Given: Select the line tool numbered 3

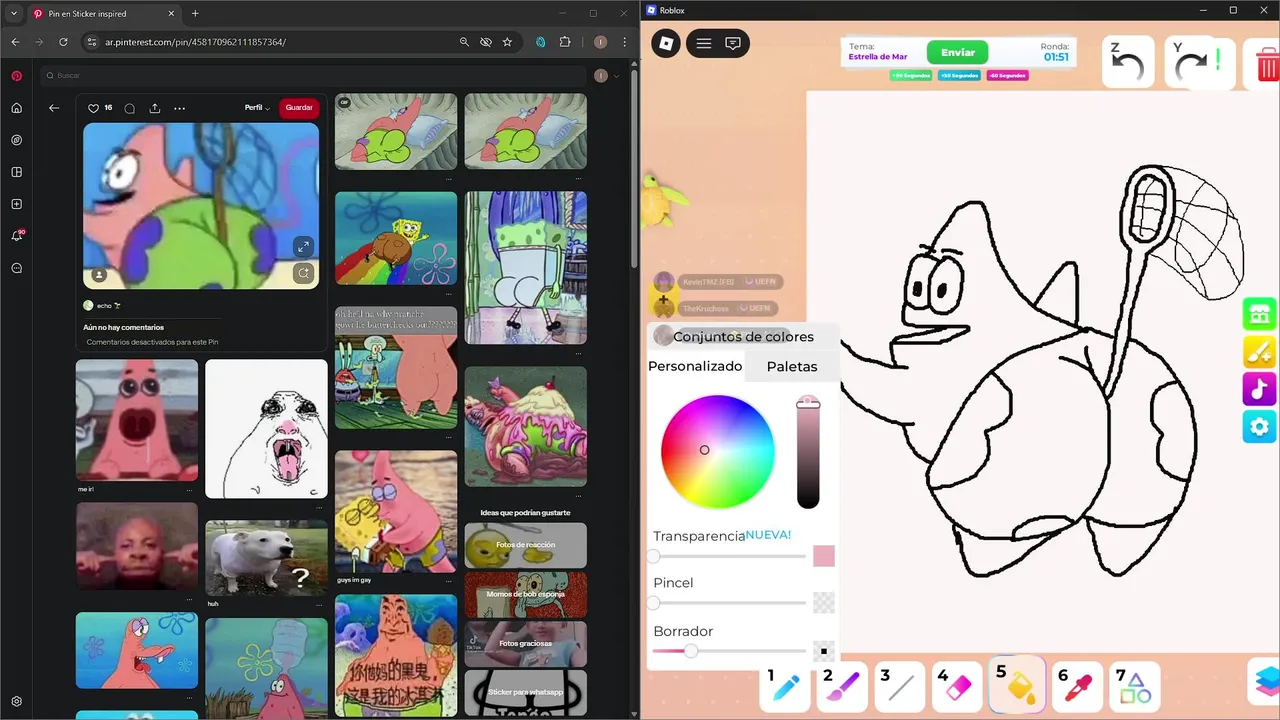Looking at the screenshot, I should click(x=901, y=687).
